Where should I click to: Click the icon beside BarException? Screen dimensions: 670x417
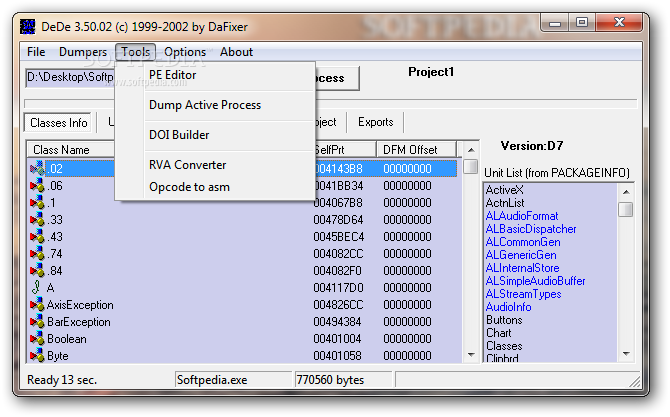point(37,321)
